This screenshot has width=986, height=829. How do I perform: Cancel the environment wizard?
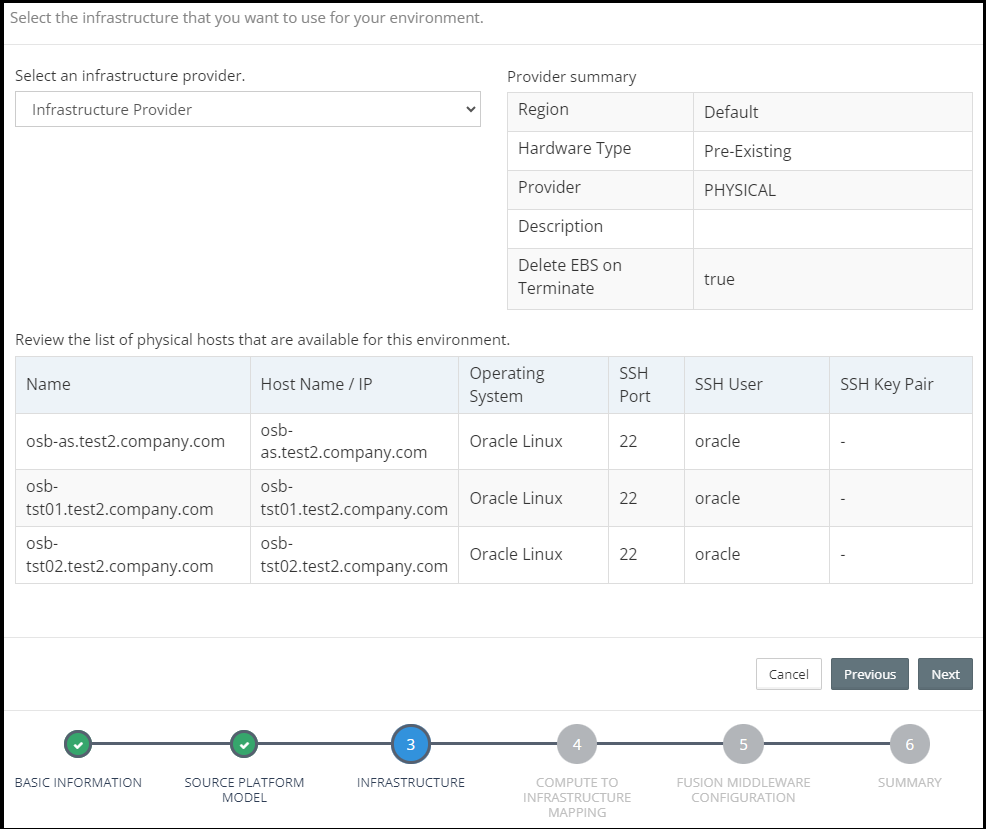click(x=788, y=674)
